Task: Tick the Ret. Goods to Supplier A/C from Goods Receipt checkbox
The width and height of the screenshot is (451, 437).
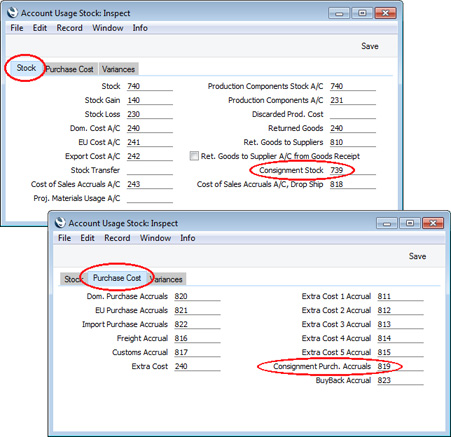Action: 194,156
